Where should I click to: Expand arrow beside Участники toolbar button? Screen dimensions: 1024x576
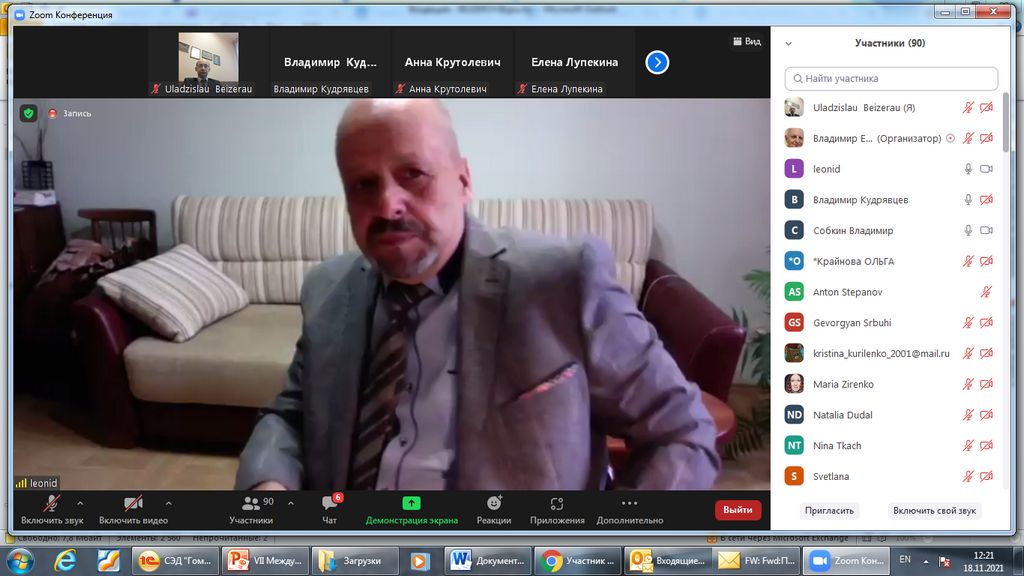click(x=291, y=504)
